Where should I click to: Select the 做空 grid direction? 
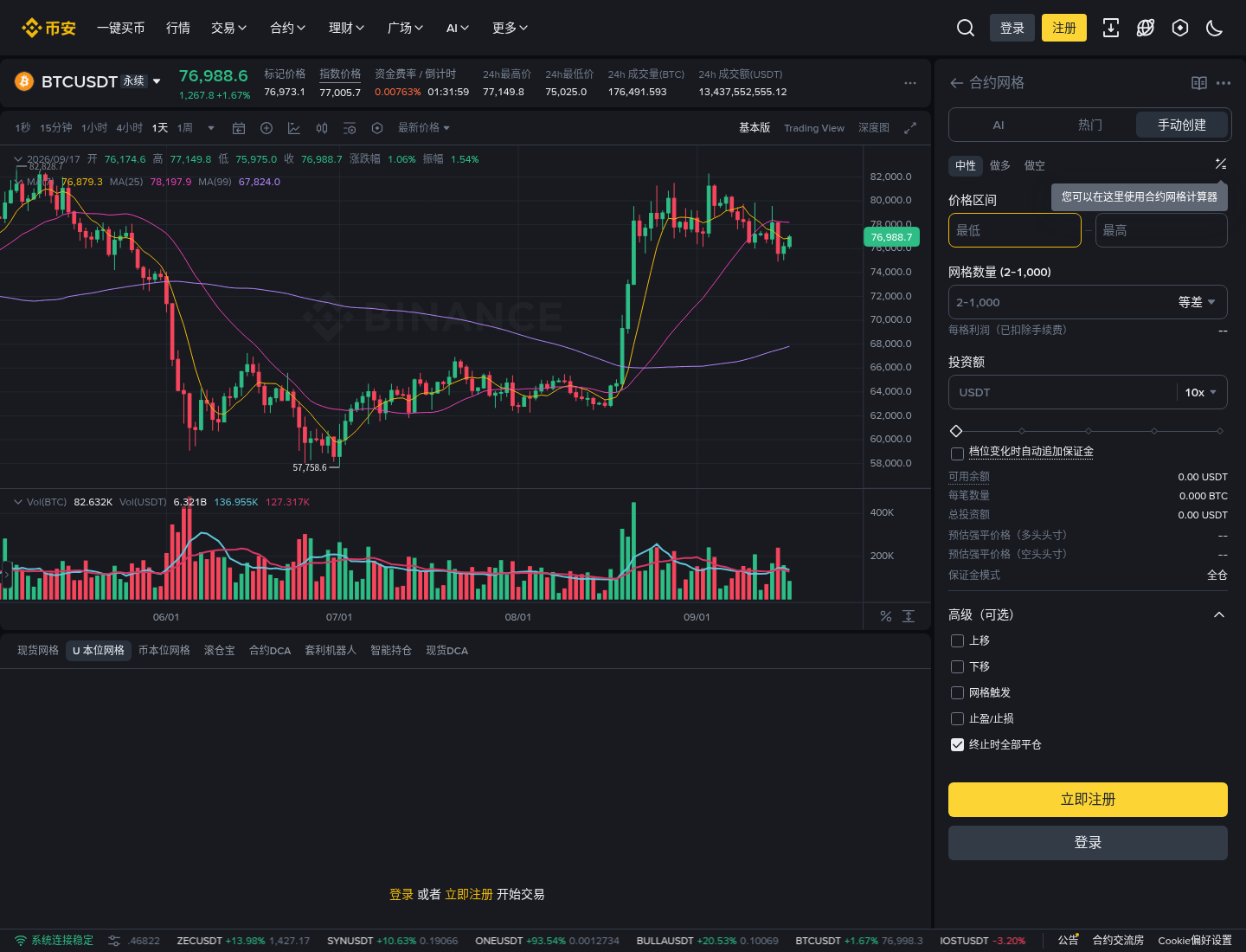tap(1035, 165)
